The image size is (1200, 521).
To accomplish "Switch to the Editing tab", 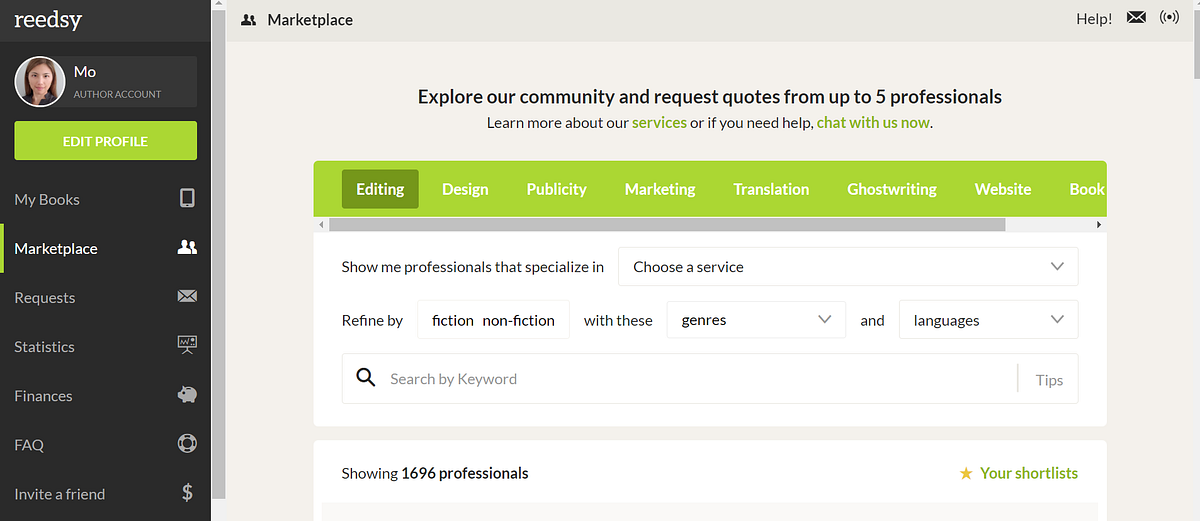I will point(380,189).
